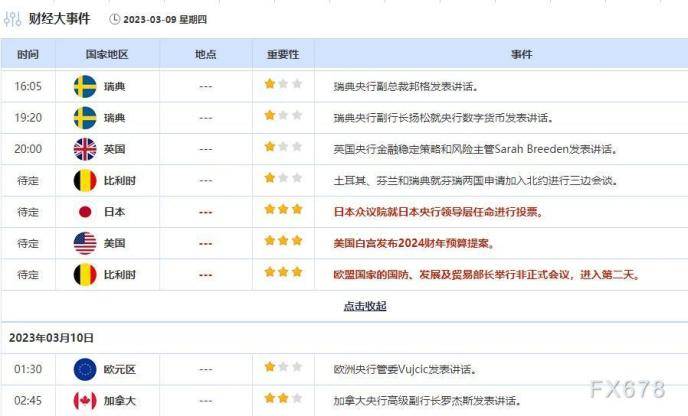
Task: Click the Canada flag in the 02:45 row
Action: [85, 401]
